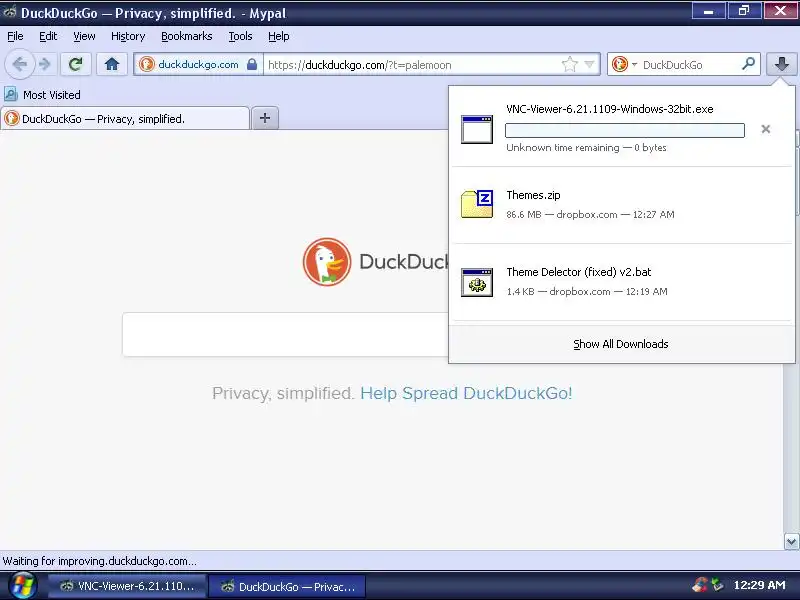Select Theme Detector (fixed) v2.bat entry name
Screen dimensions: 800x600
[x=579, y=272]
